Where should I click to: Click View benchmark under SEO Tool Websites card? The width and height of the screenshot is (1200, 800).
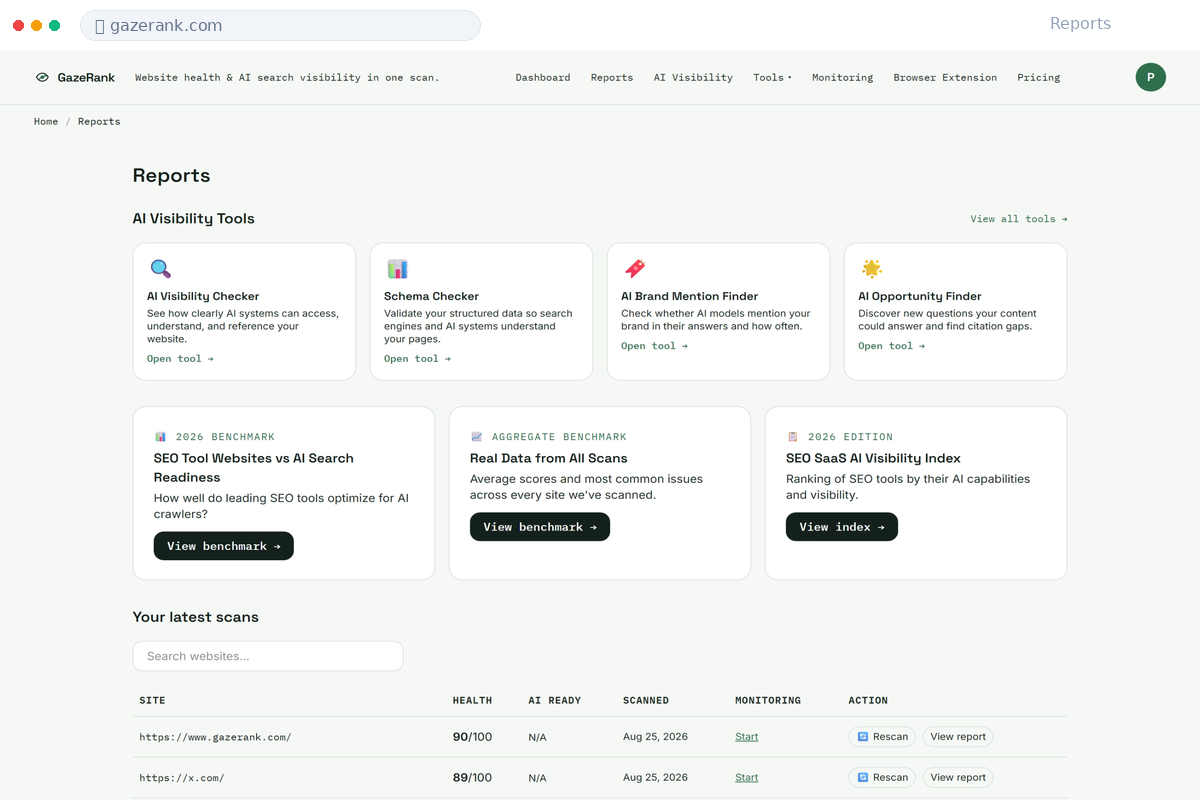(224, 546)
